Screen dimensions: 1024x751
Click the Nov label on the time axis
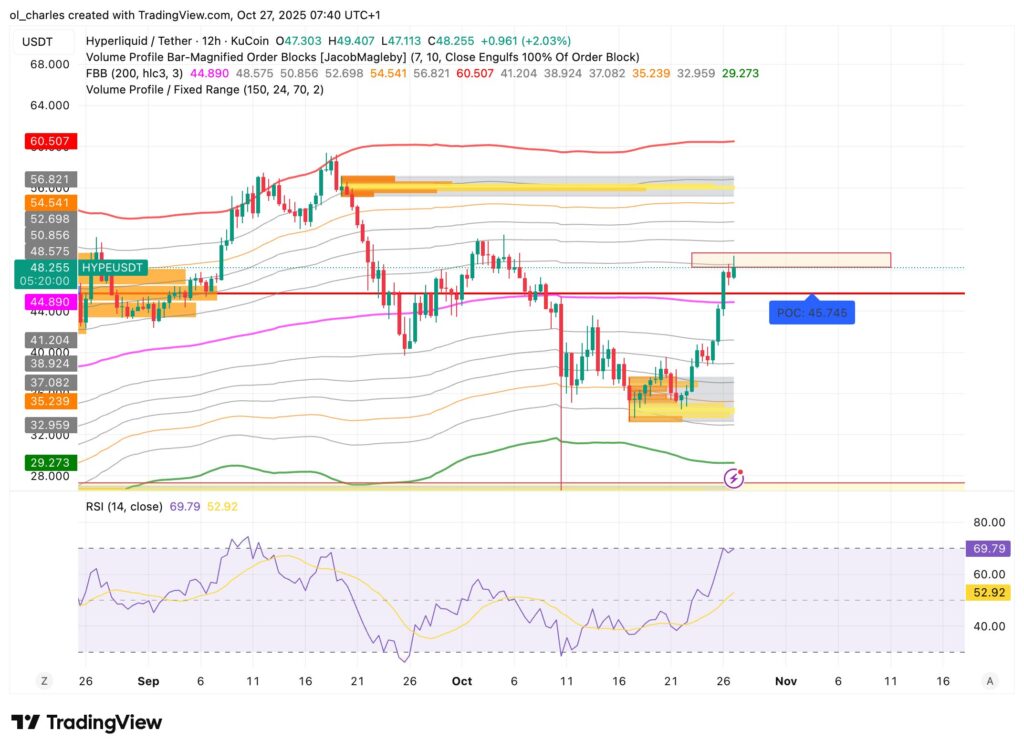point(785,680)
